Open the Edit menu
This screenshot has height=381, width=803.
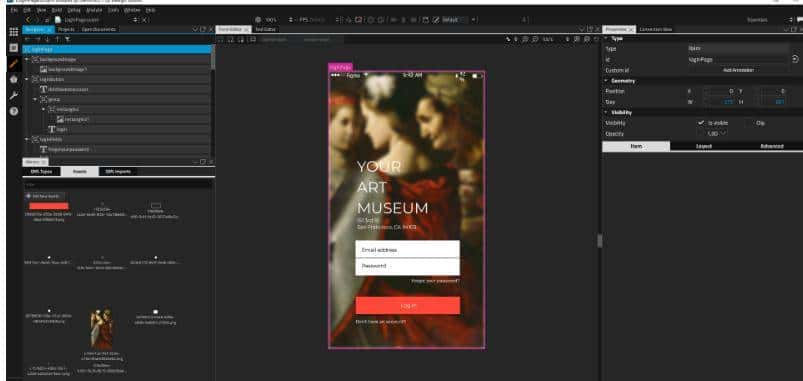click(x=27, y=10)
